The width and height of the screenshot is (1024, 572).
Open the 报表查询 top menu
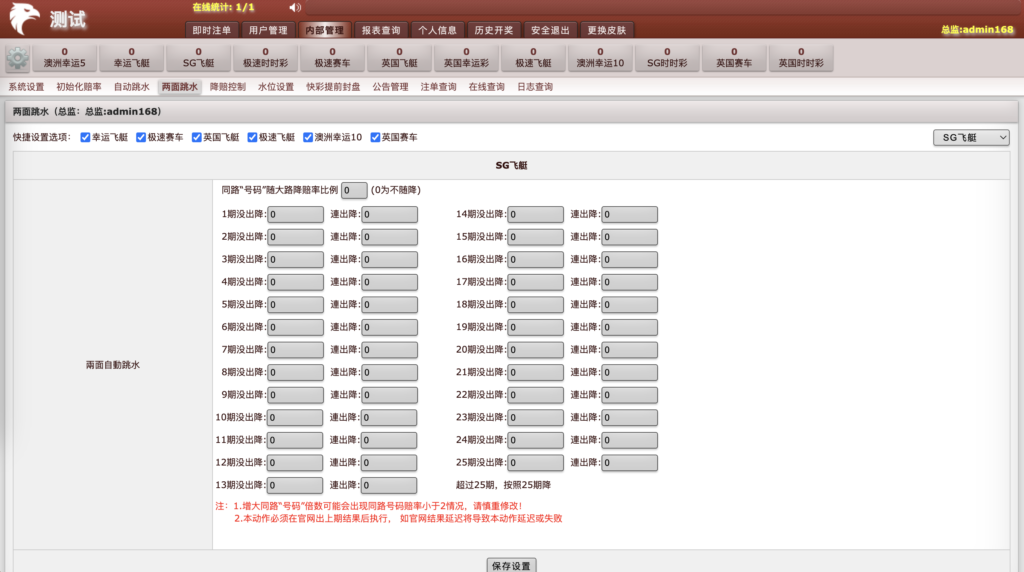coord(380,30)
